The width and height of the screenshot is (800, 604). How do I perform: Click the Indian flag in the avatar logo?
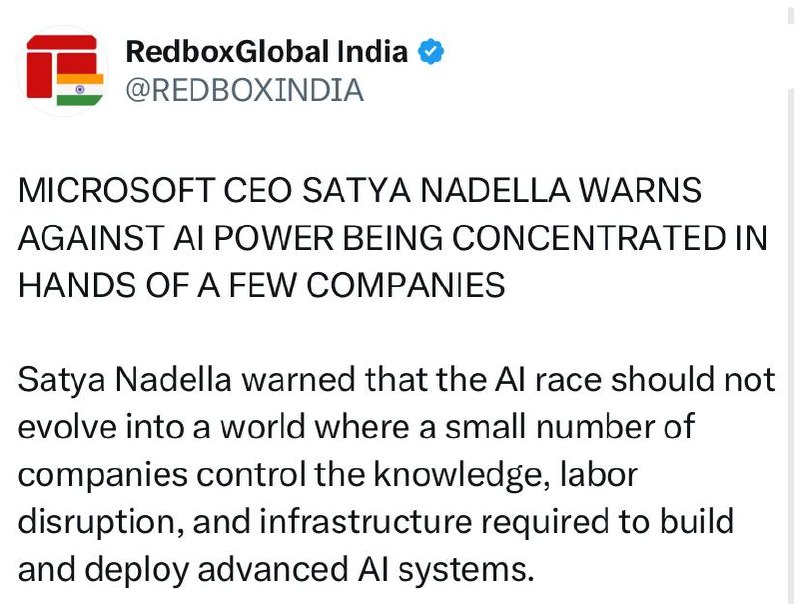80,89
